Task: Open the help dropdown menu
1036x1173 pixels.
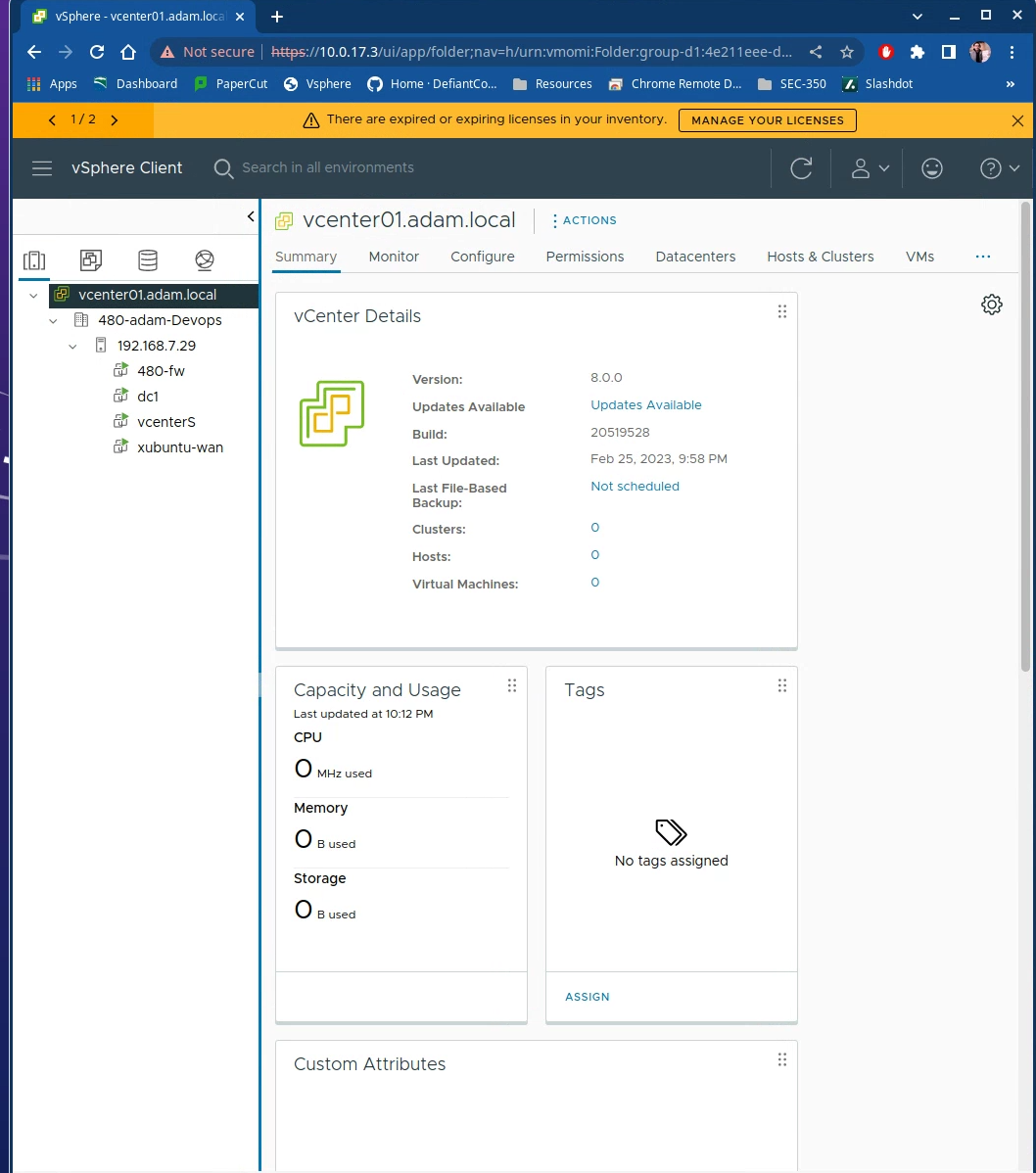Action: (x=1000, y=168)
